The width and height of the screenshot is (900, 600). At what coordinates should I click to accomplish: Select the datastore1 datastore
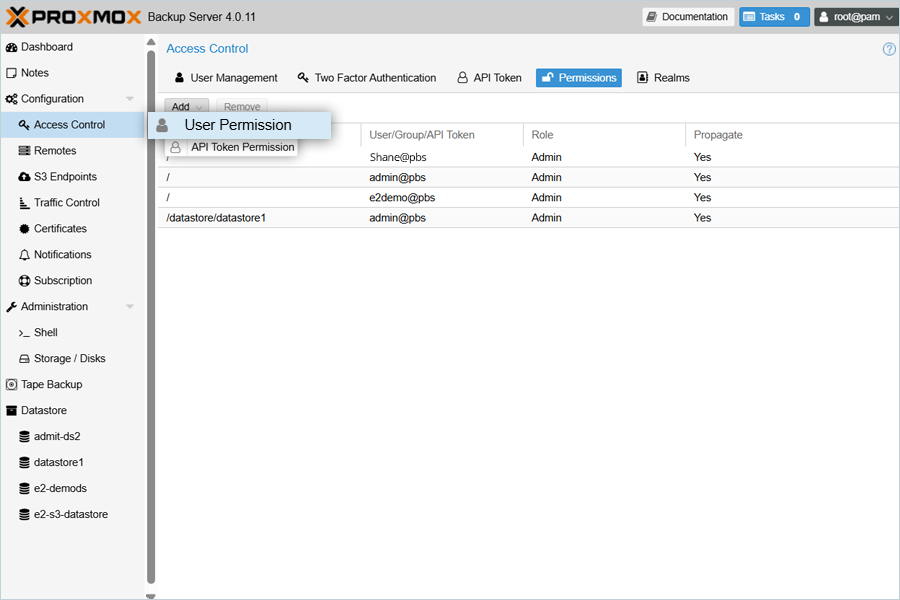(58, 463)
